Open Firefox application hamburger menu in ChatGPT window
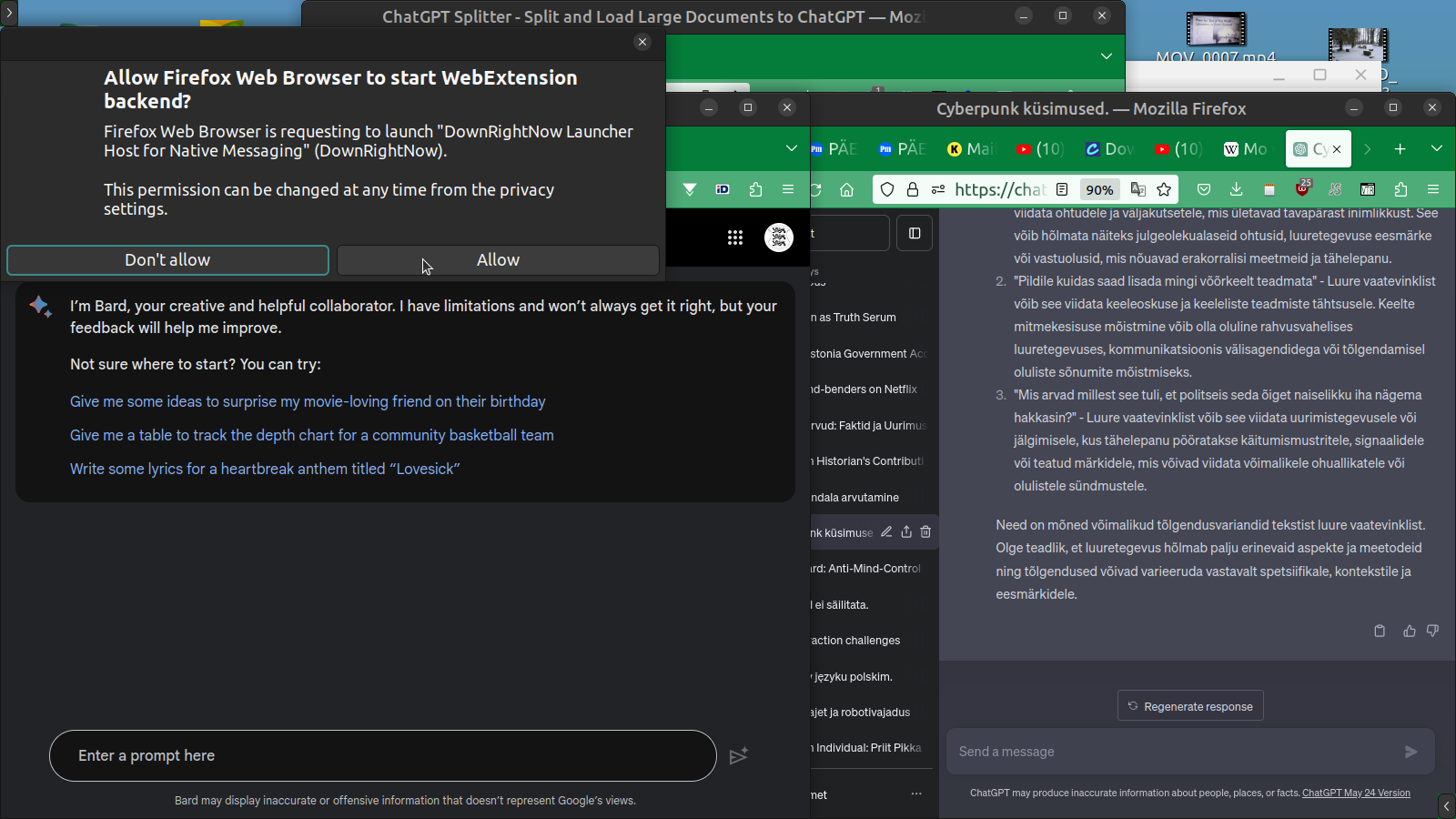Image resolution: width=1456 pixels, height=819 pixels. point(1433,189)
